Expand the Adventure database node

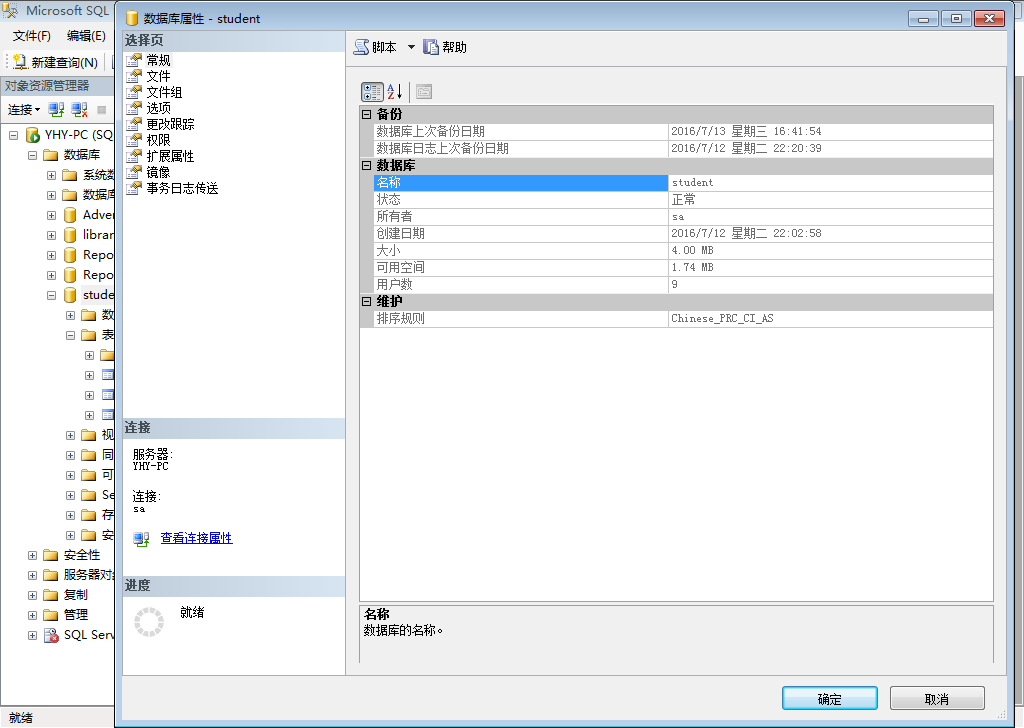[51, 215]
